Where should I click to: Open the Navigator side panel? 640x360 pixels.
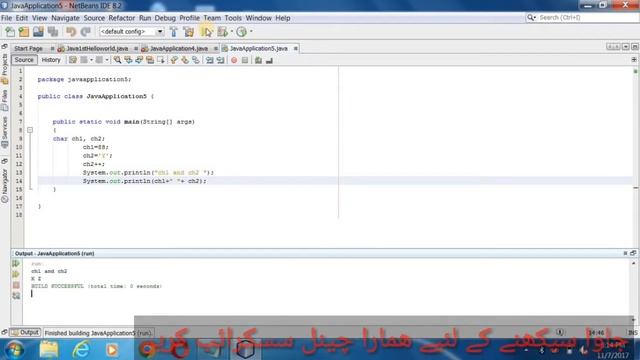[x=4, y=186]
